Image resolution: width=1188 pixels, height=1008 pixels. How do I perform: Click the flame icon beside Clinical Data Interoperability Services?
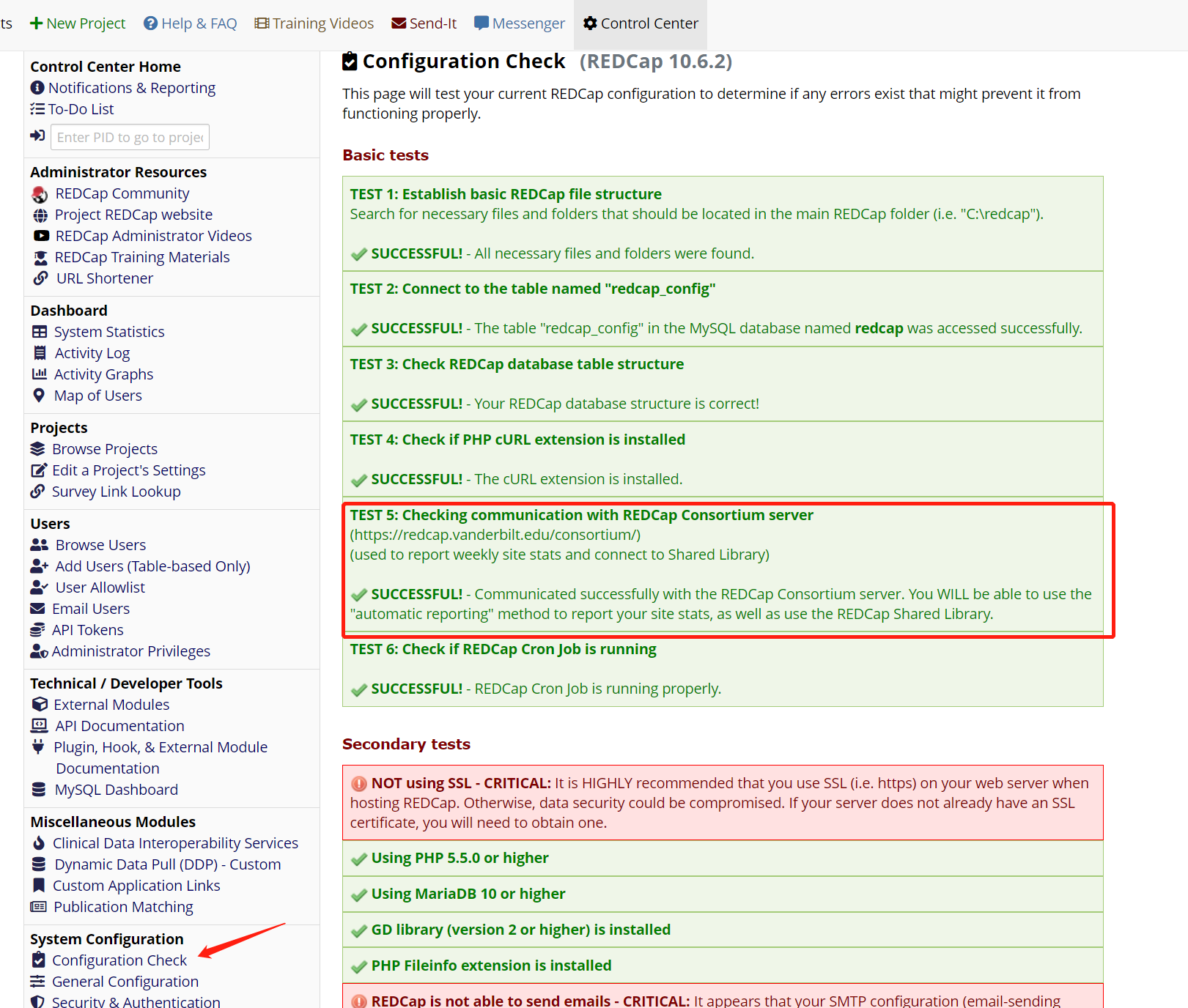pos(39,843)
